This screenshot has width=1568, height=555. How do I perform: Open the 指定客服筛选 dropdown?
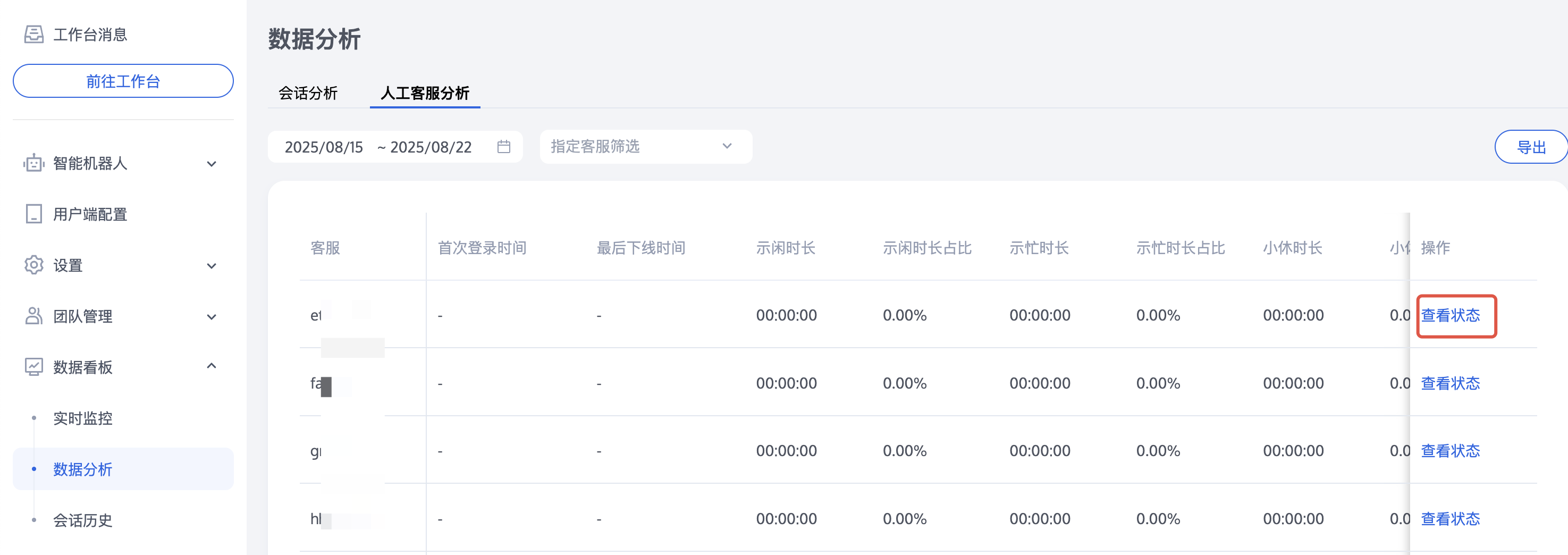click(646, 147)
